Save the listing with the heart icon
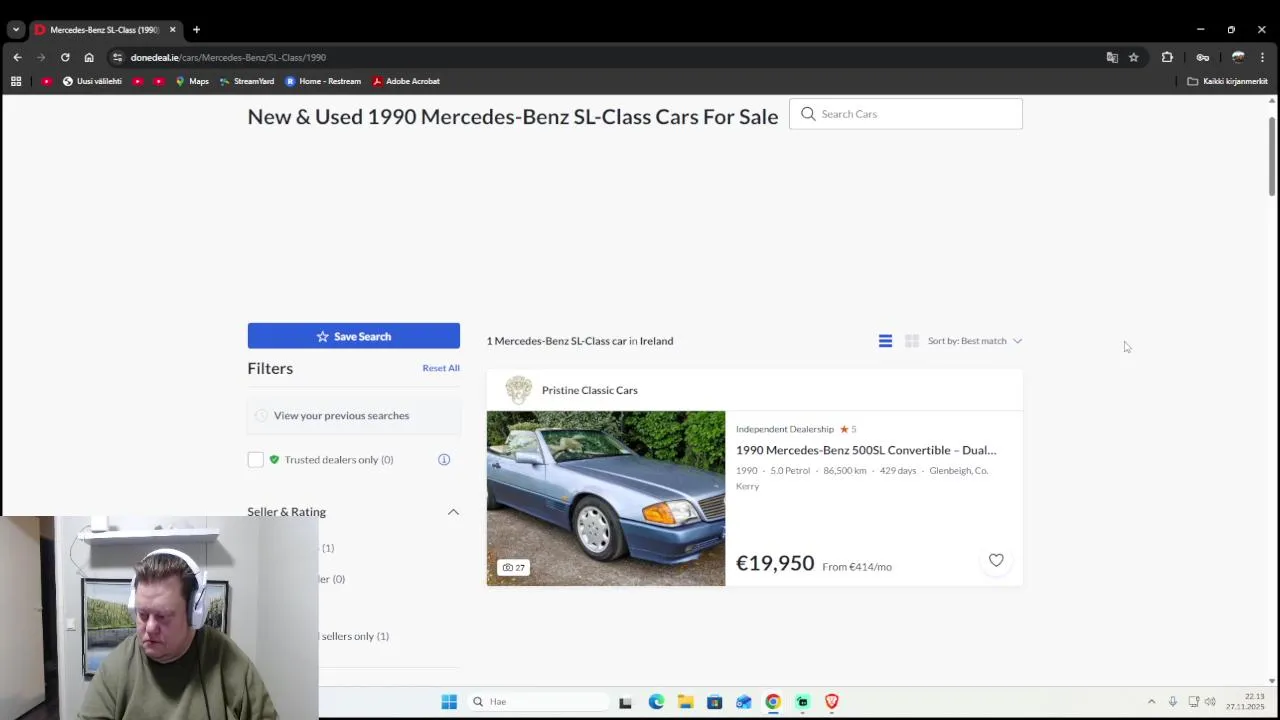The width and height of the screenshot is (1280, 720). pos(996,560)
